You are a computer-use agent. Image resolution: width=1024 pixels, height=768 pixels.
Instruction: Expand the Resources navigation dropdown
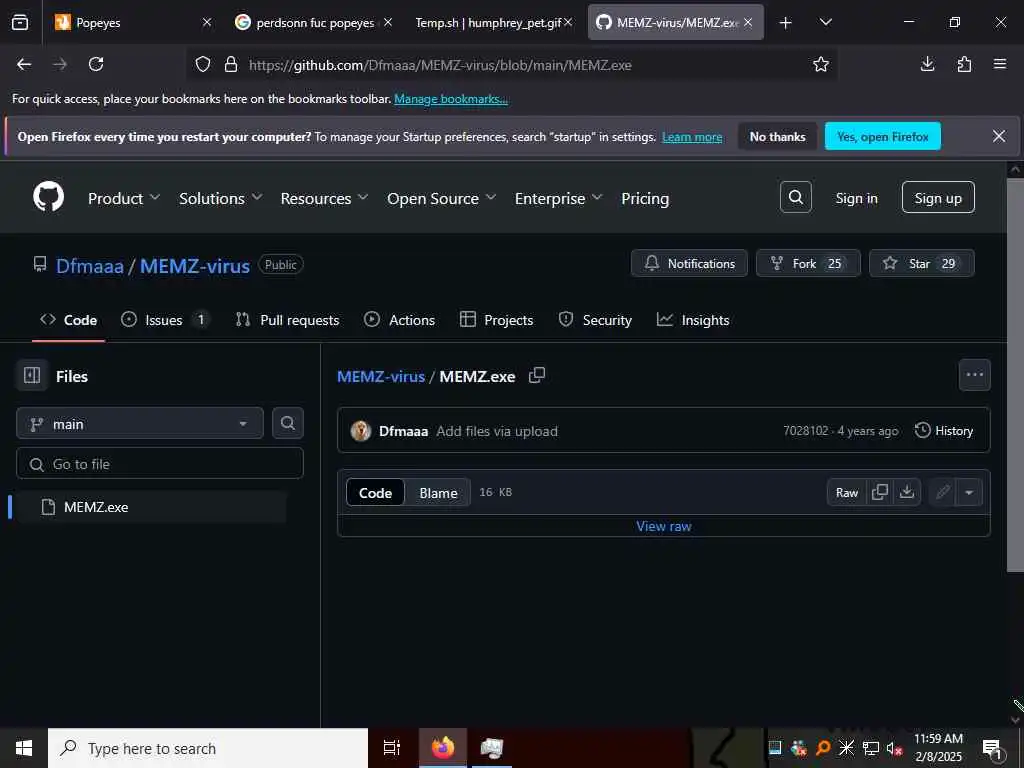point(324,199)
